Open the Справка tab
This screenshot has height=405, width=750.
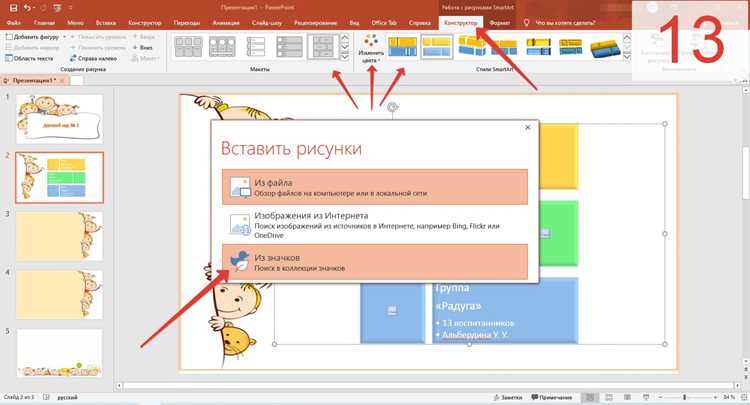(x=419, y=22)
